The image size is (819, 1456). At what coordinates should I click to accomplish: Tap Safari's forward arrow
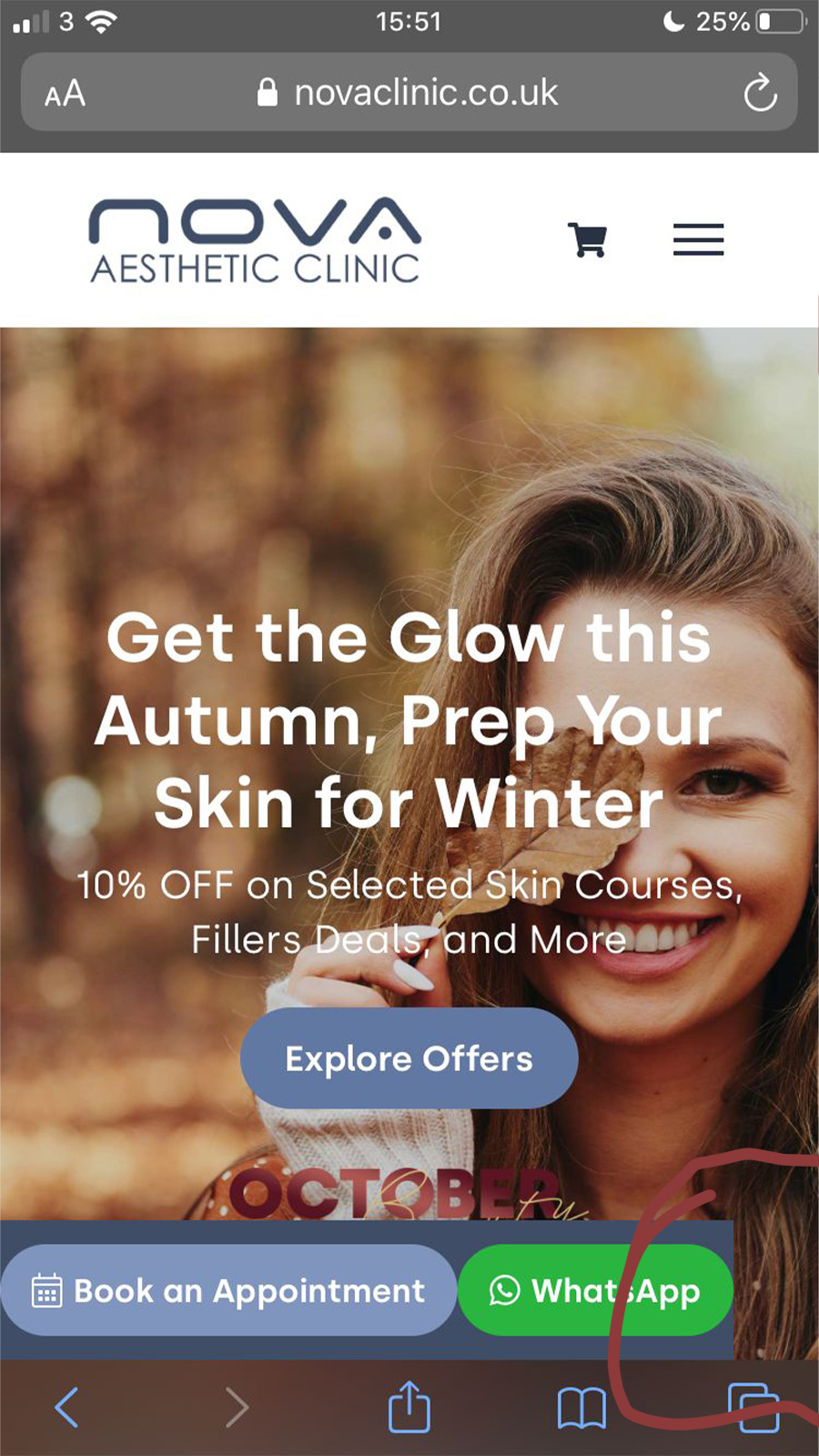(237, 1408)
